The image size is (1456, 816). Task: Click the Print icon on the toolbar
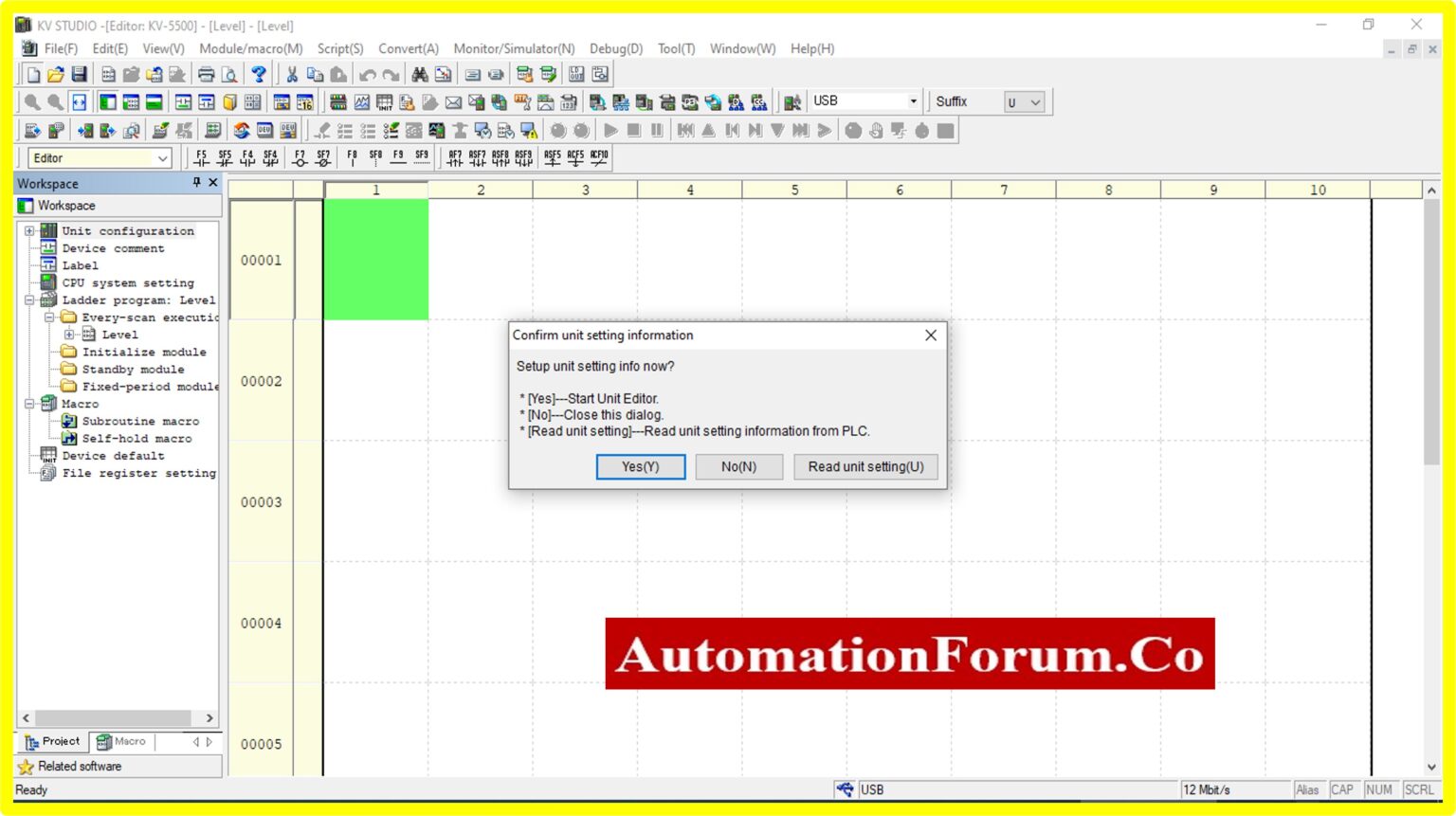206,73
